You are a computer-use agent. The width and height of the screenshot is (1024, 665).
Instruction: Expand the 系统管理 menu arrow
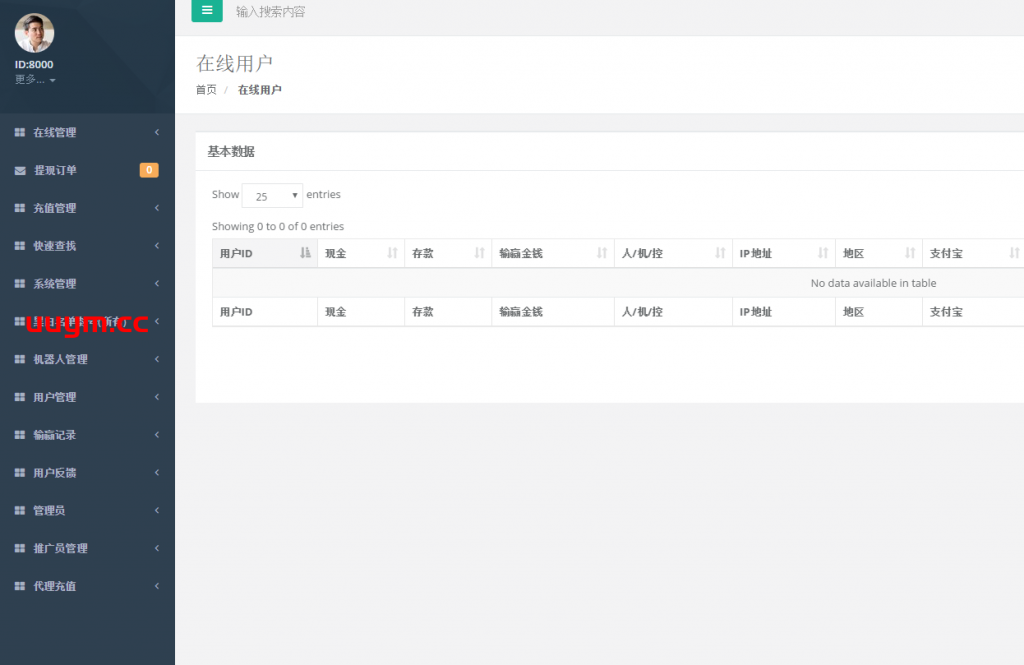point(157,284)
